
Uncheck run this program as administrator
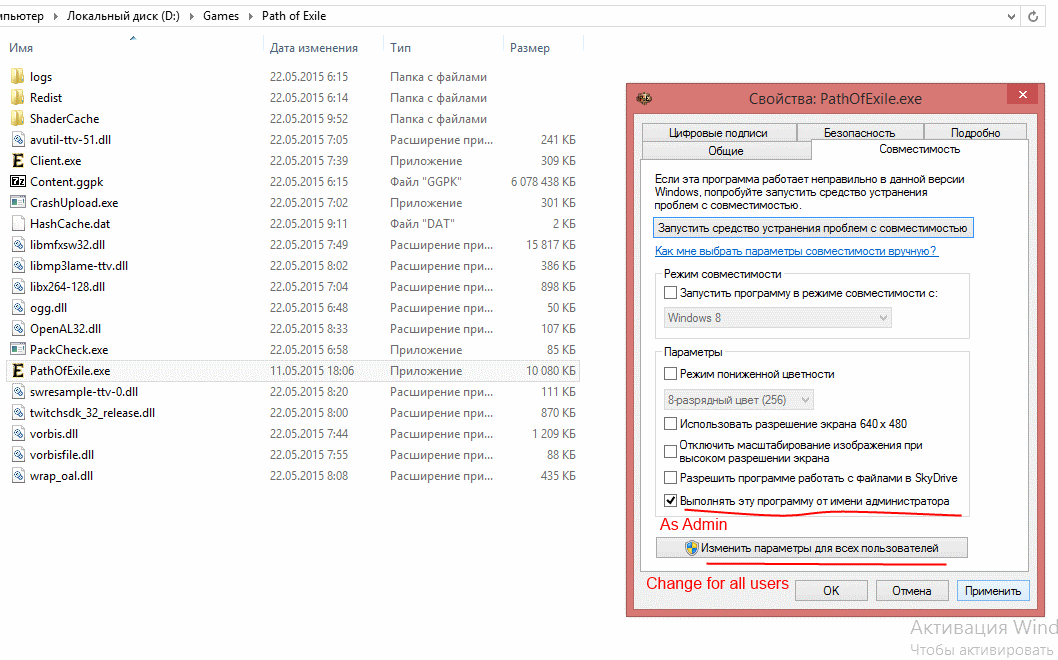pos(671,501)
